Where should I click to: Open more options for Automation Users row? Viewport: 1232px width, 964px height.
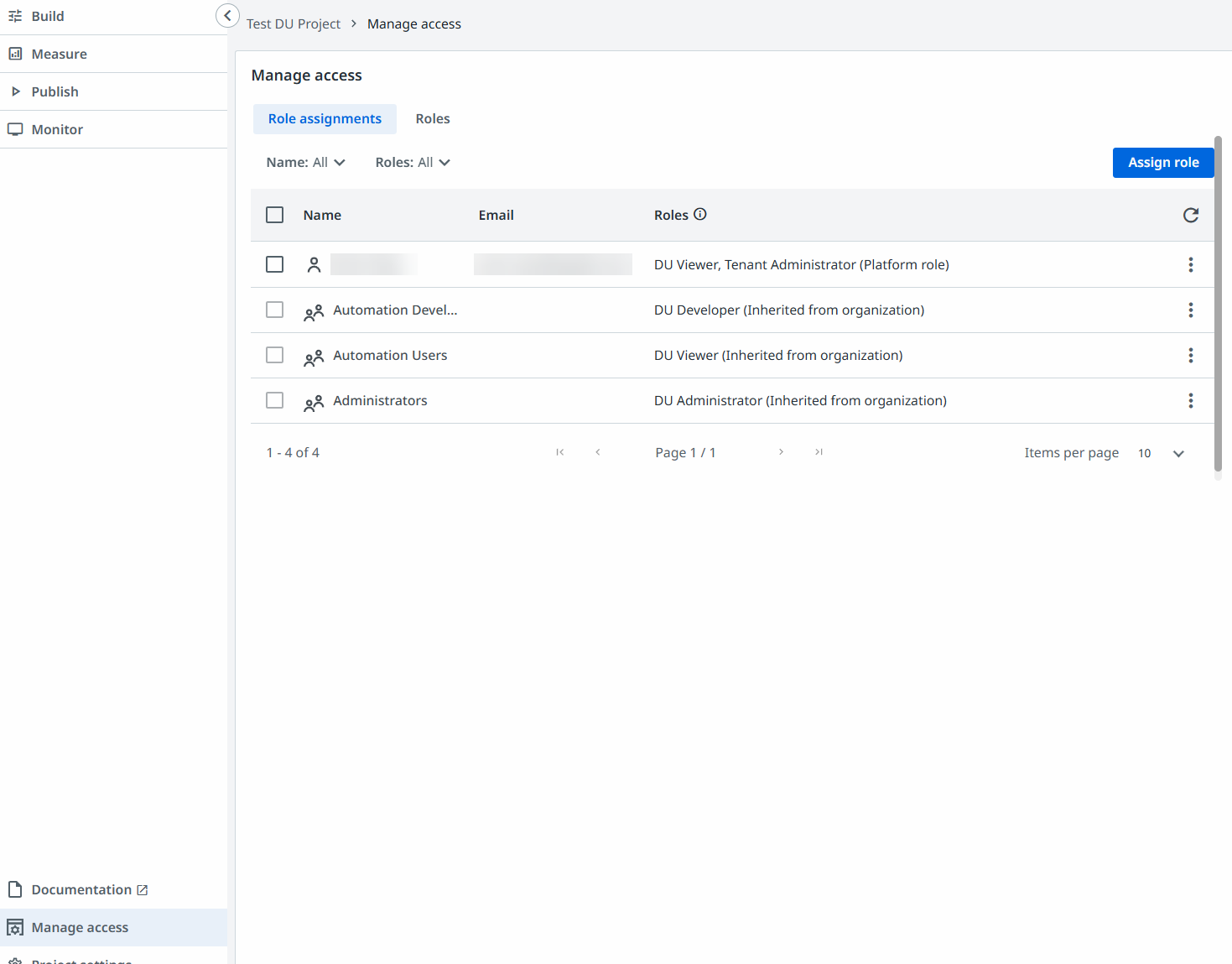(x=1190, y=356)
